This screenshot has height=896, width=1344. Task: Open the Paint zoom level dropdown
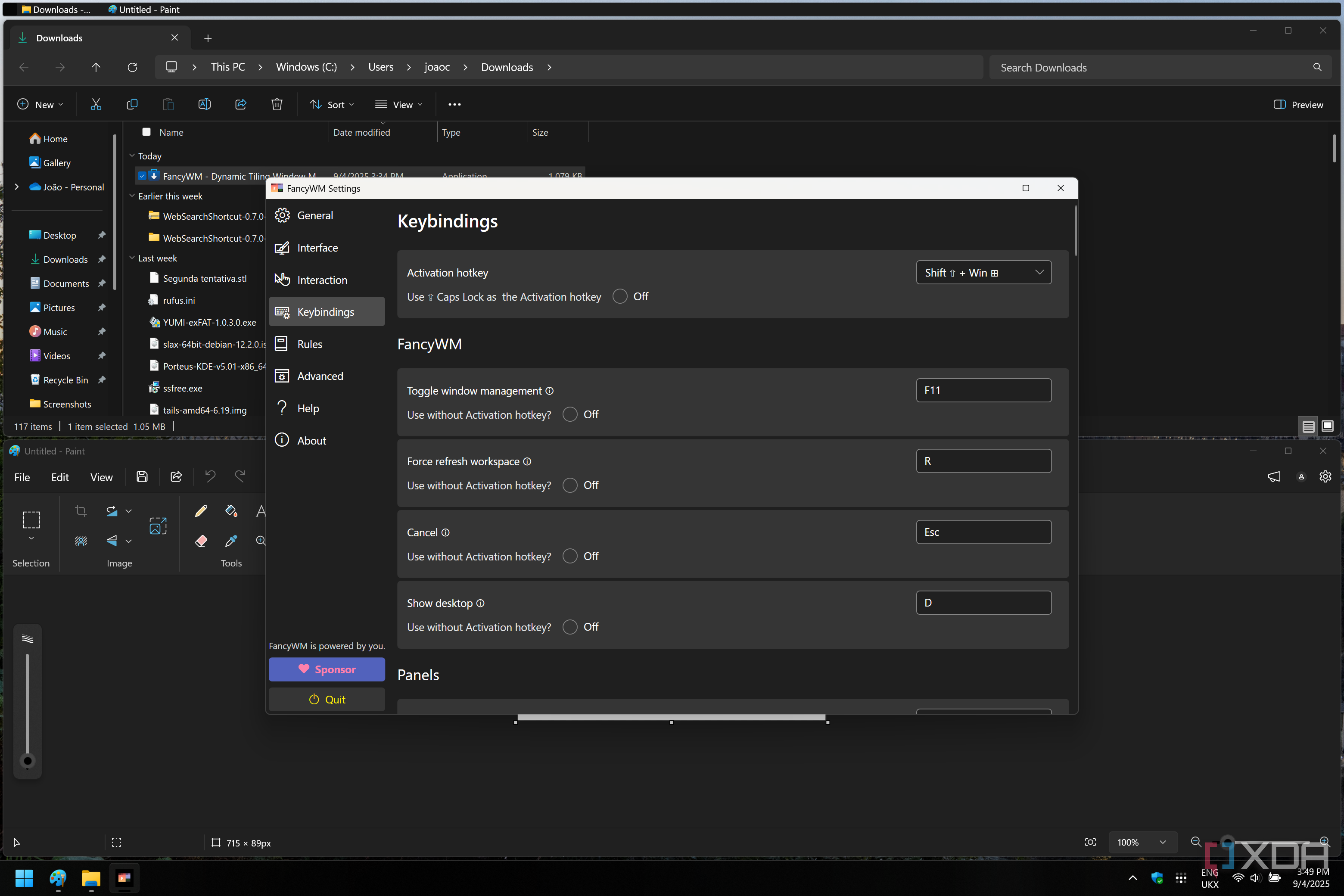pos(1142,842)
